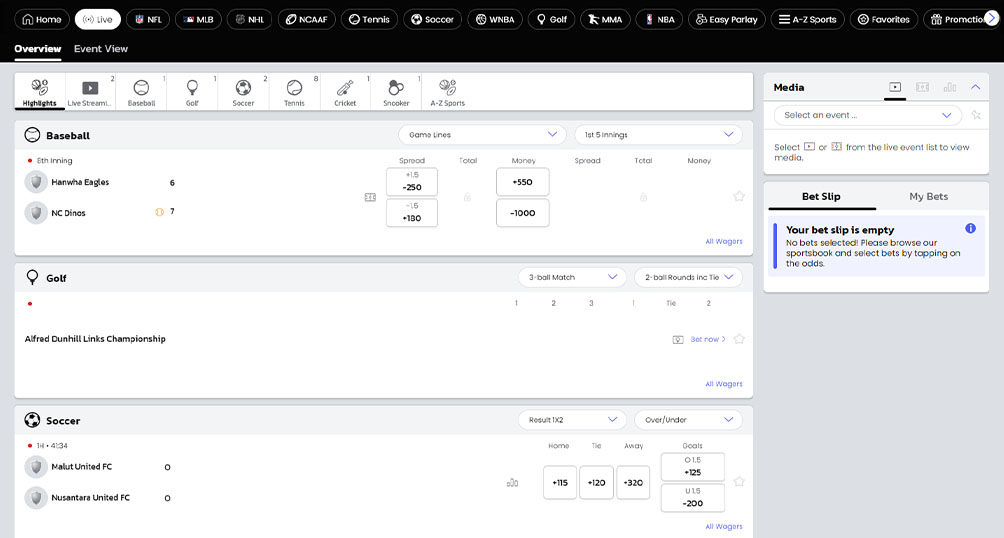This screenshot has height=538, width=1004.
Task: Select the Soccer sport filter icon
Action: point(243,92)
